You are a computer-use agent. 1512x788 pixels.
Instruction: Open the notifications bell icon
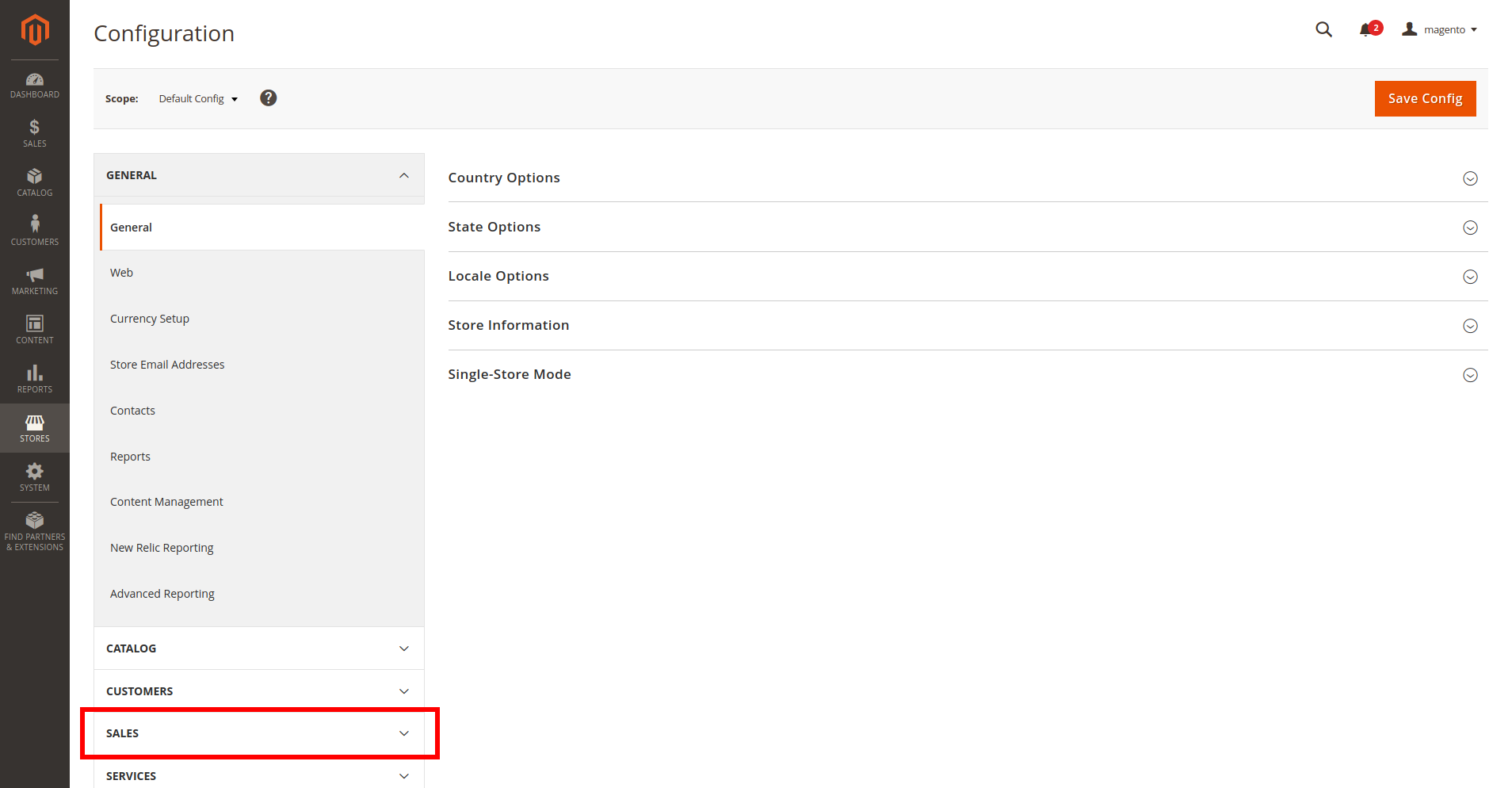(x=1365, y=30)
